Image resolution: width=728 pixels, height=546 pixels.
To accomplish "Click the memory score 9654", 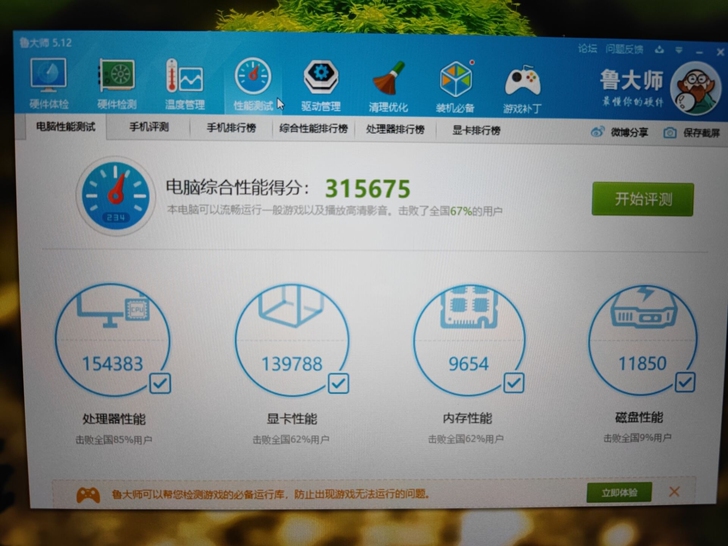I will pyautogui.click(x=468, y=364).
